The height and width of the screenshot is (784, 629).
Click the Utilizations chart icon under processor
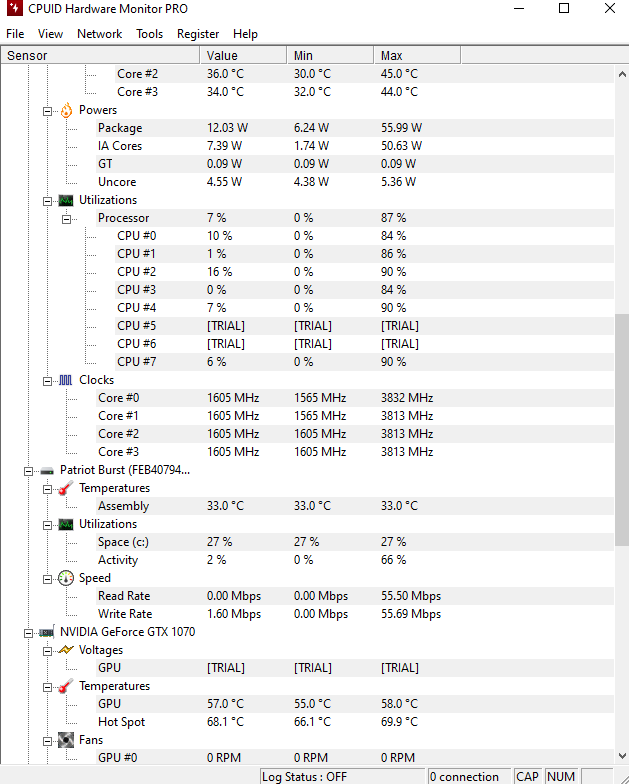pos(66,200)
